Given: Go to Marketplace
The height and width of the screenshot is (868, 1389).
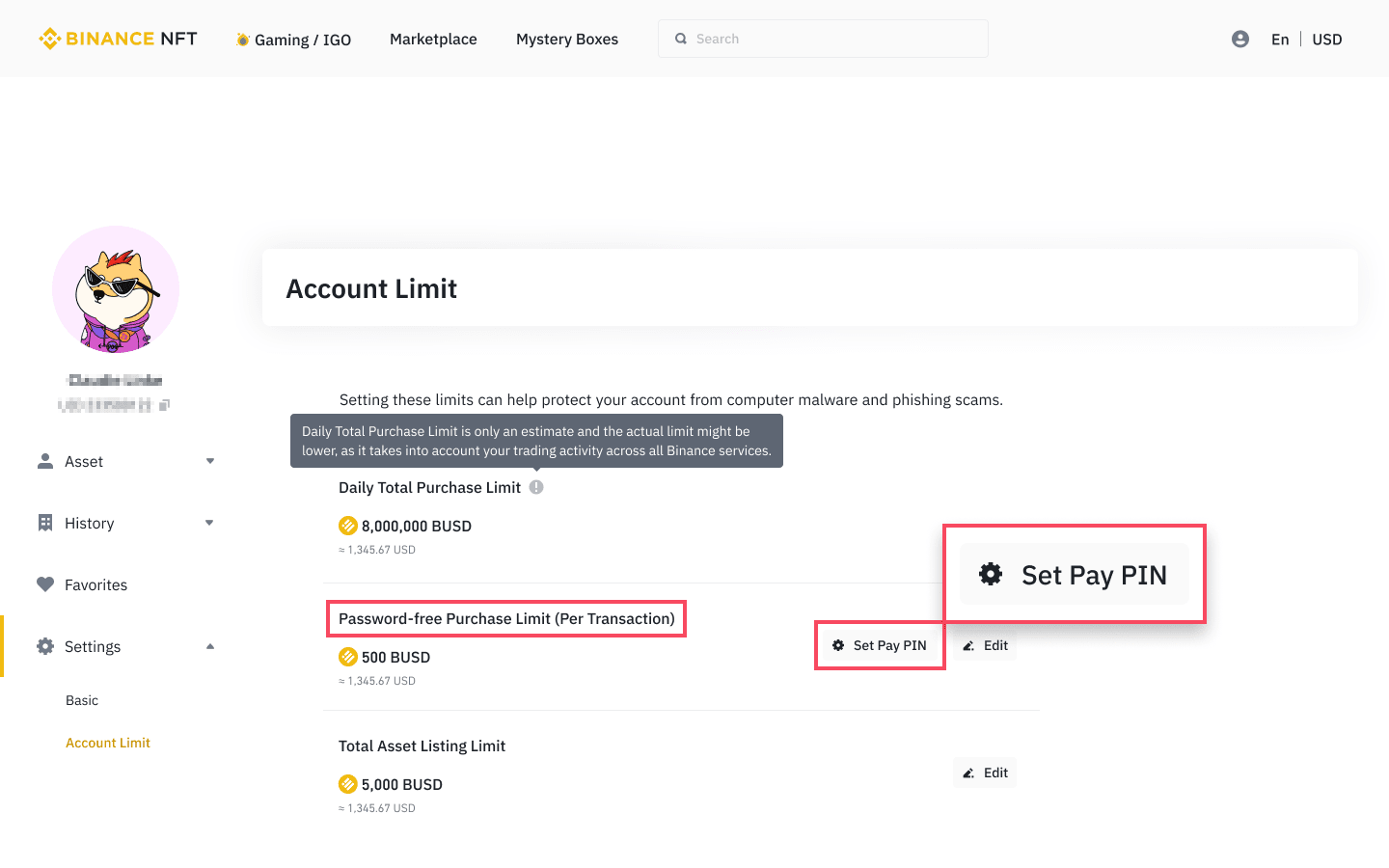Looking at the screenshot, I should coord(433,39).
